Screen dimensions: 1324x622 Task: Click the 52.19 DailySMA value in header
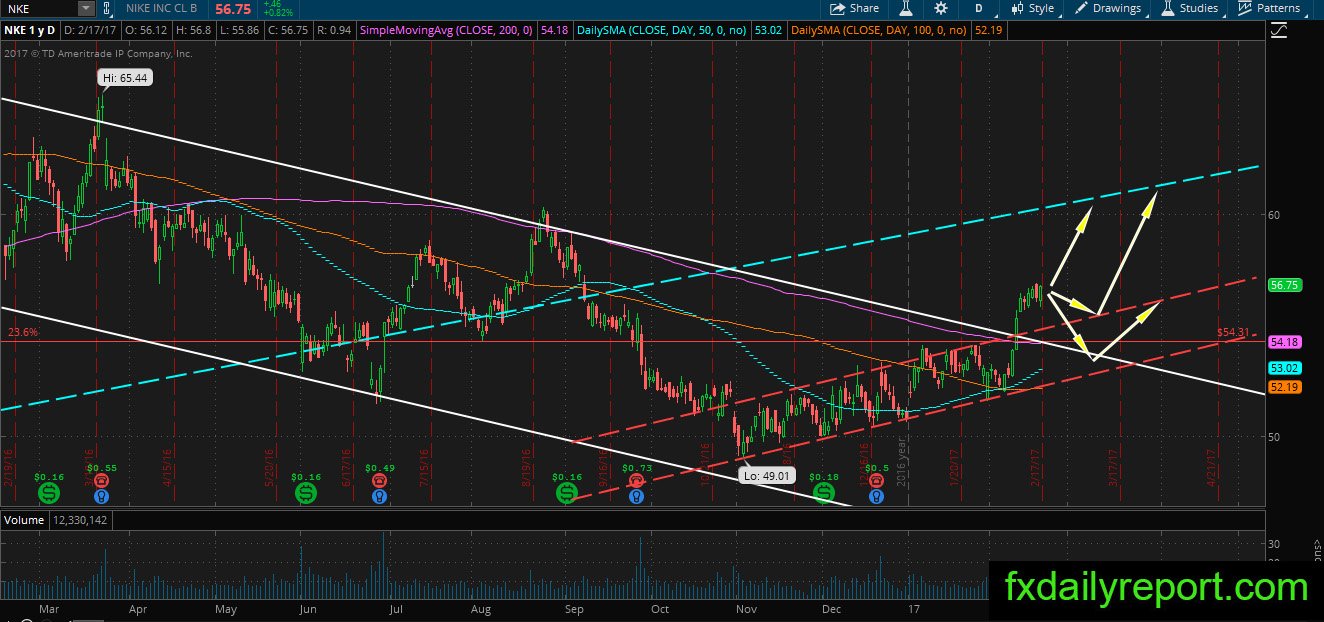[988, 31]
